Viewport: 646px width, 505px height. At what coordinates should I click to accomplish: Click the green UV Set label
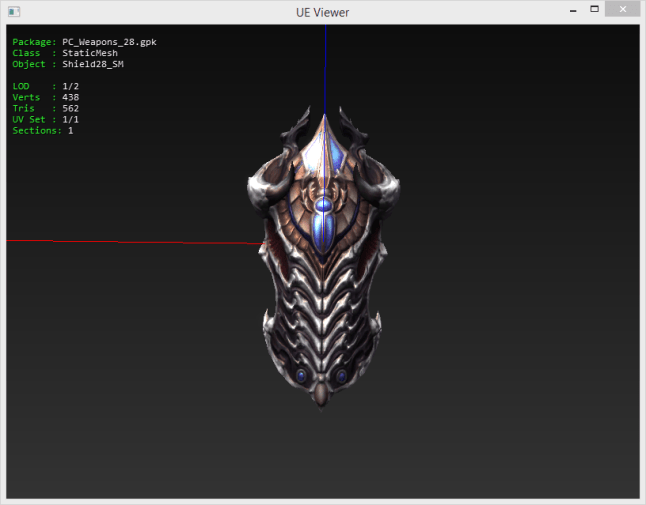[x=28, y=120]
